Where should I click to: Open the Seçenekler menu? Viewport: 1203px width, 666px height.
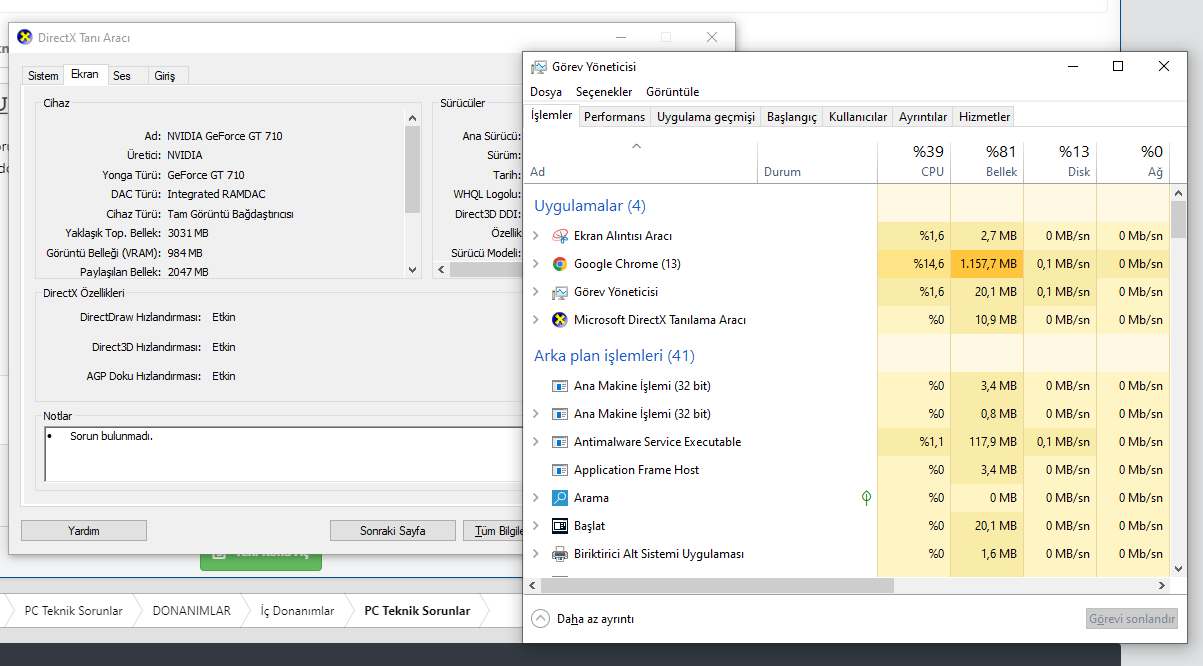point(604,92)
